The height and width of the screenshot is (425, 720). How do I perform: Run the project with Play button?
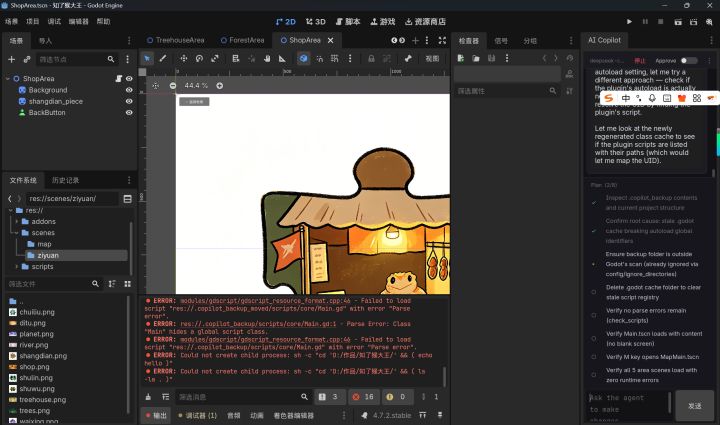point(629,22)
